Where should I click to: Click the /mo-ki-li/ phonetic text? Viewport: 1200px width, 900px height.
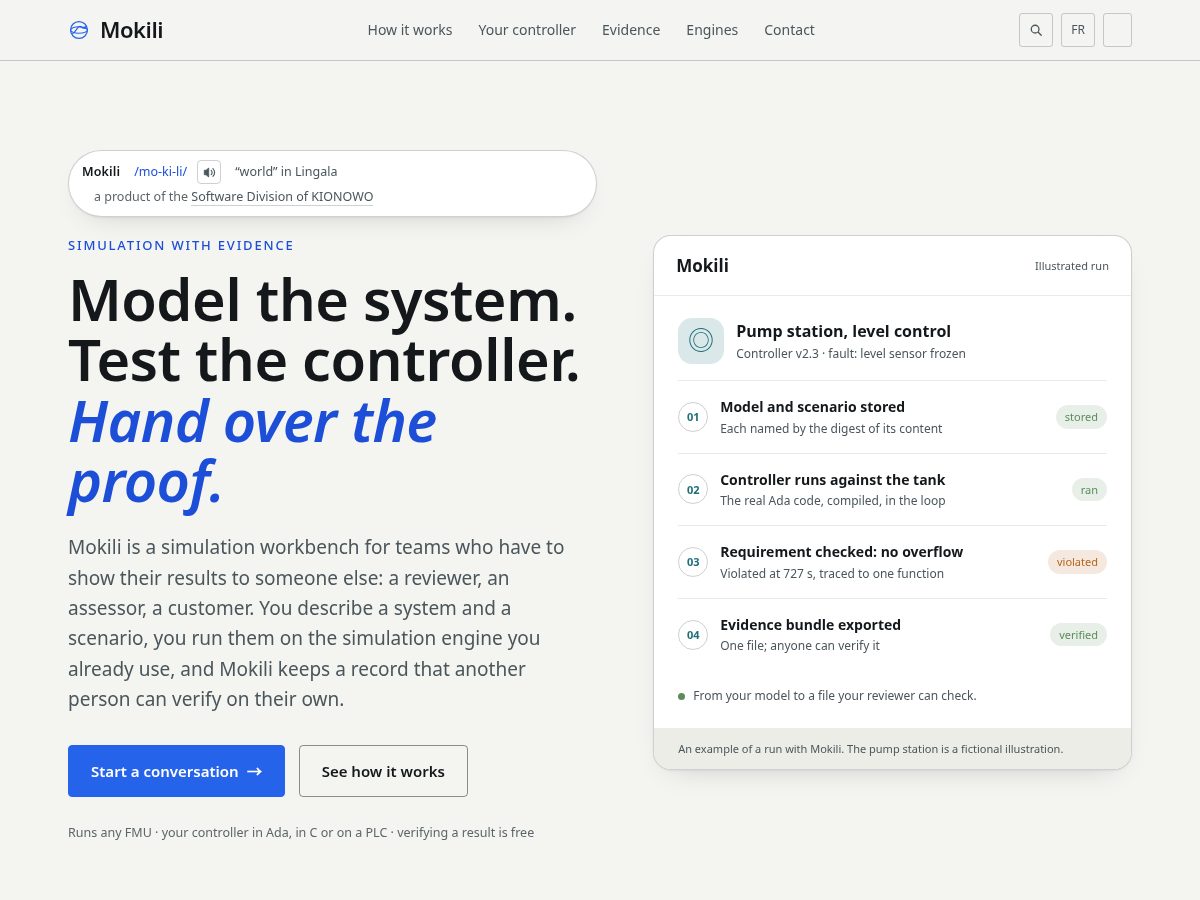pos(161,172)
